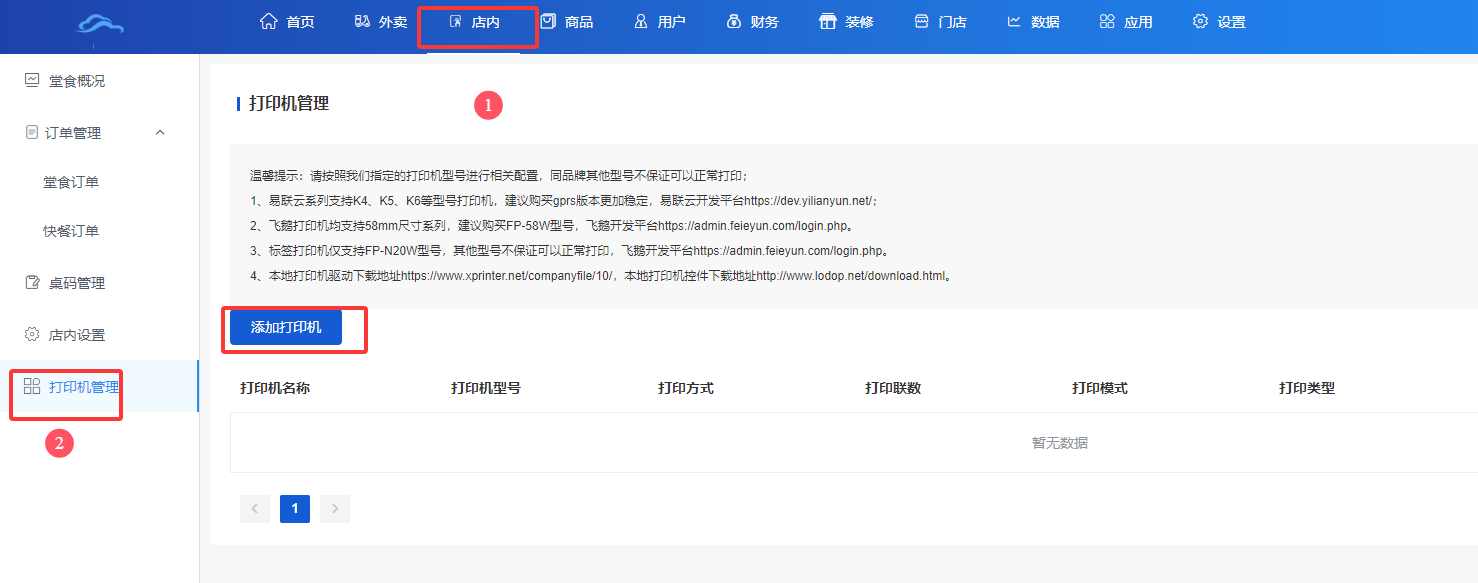Select the 店内 top menu
Screen dimensions: 1478x583
pyautogui.click(x=486, y=22)
